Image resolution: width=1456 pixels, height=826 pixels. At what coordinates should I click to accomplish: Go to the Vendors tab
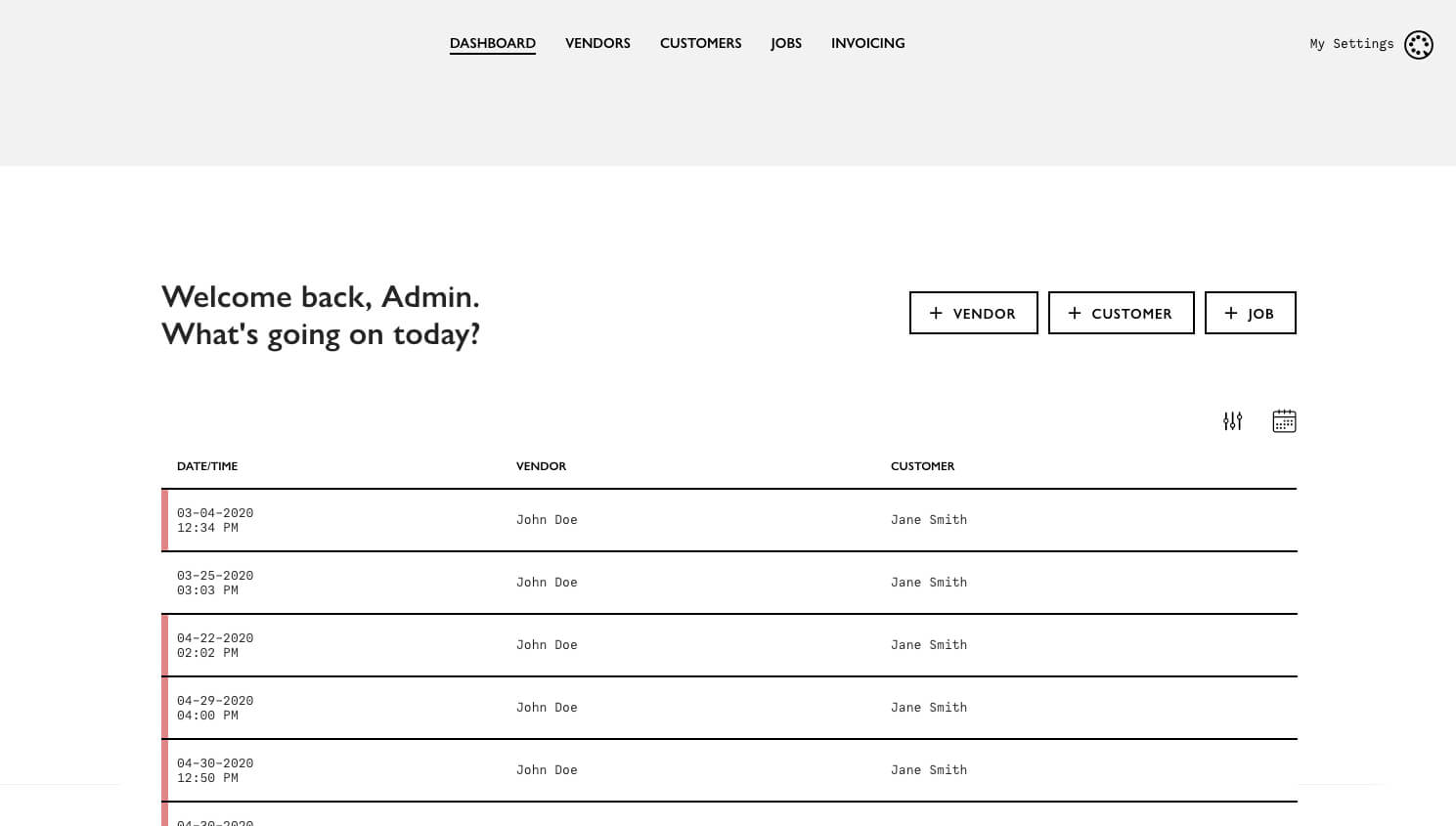click(597, 43)
